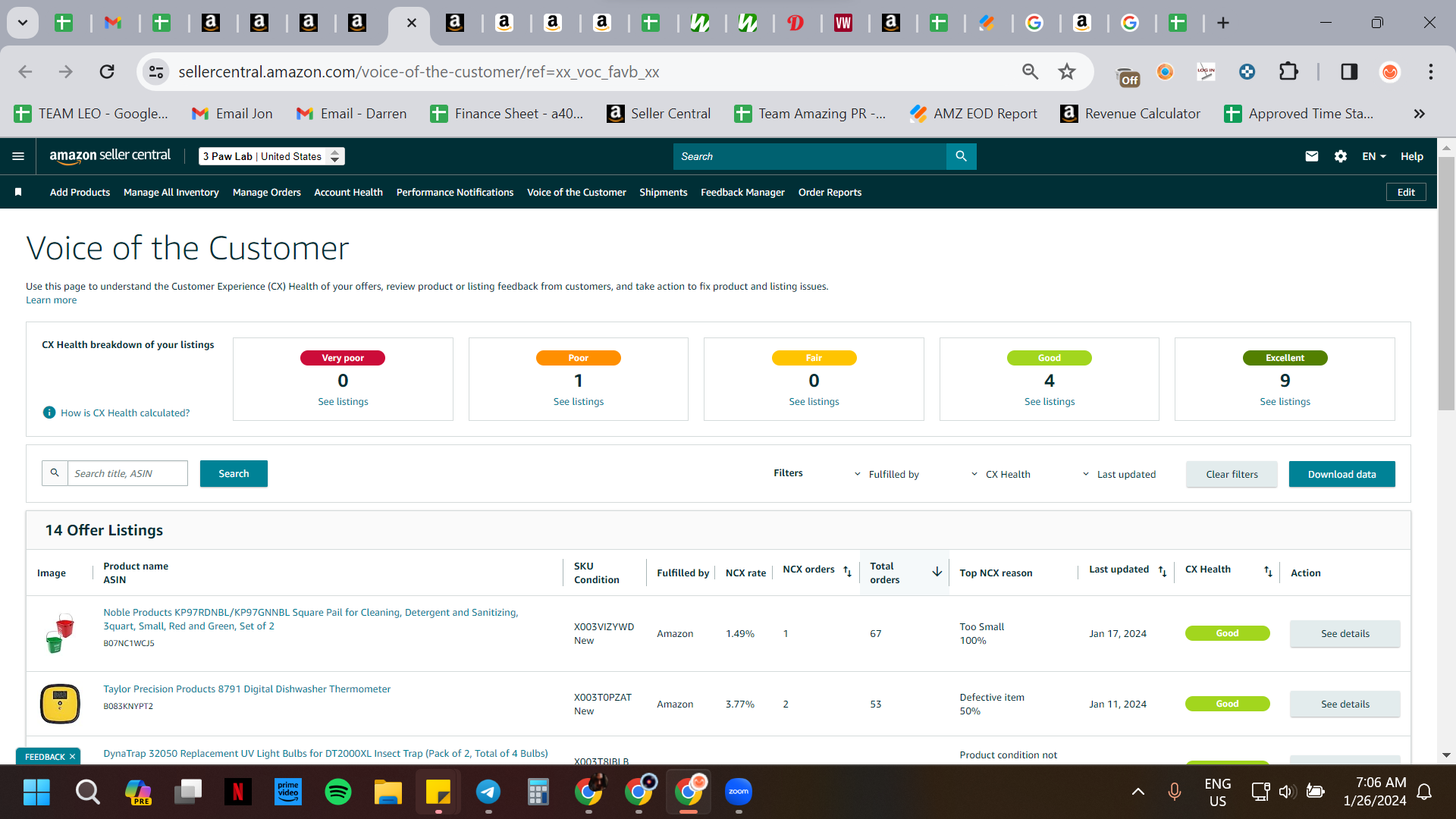Viewport: 1456px width, 819px height.
Task: Open the settings gear icon
Action: pyautogui.click(x=1341, y=156)
